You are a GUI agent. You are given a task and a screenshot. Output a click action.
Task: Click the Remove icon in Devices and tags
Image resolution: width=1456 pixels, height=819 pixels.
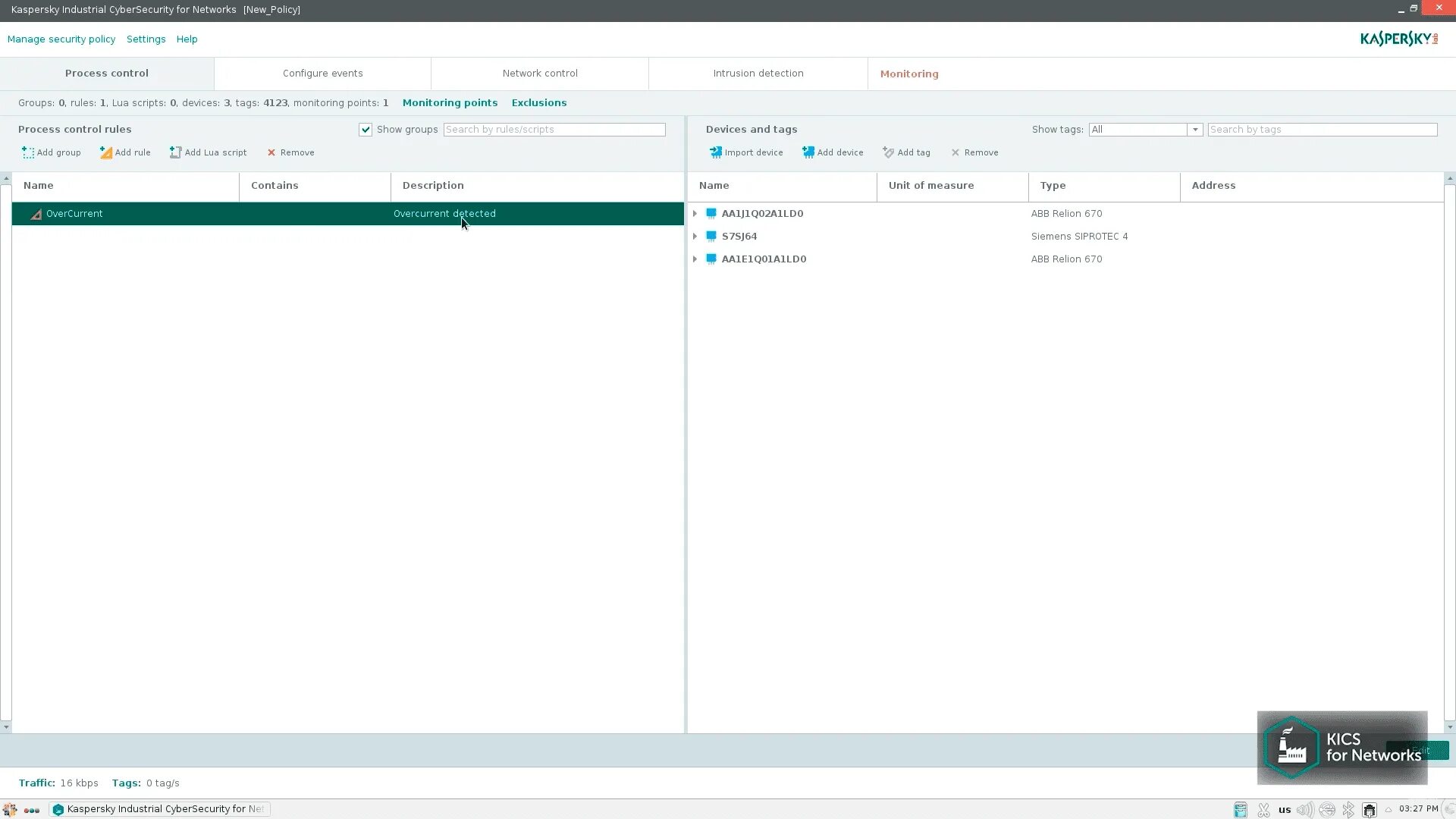pyautogui.click(x=955, y=152)
